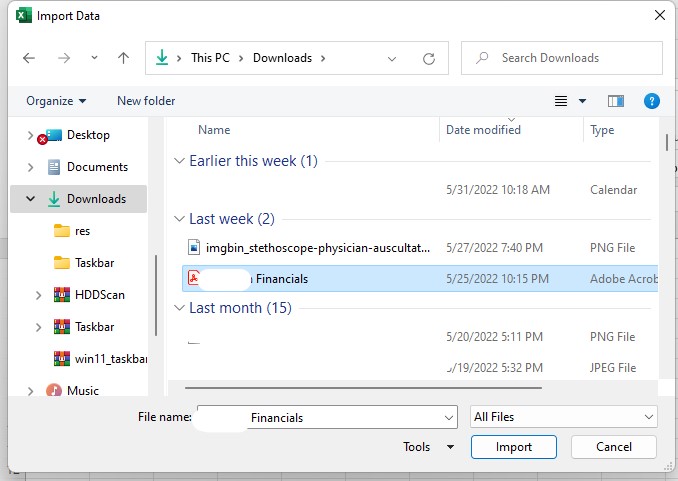The height and width of the screenshot is (481, 678).
Task: Select Desktop in navigation pane
Action: (88, 135)
